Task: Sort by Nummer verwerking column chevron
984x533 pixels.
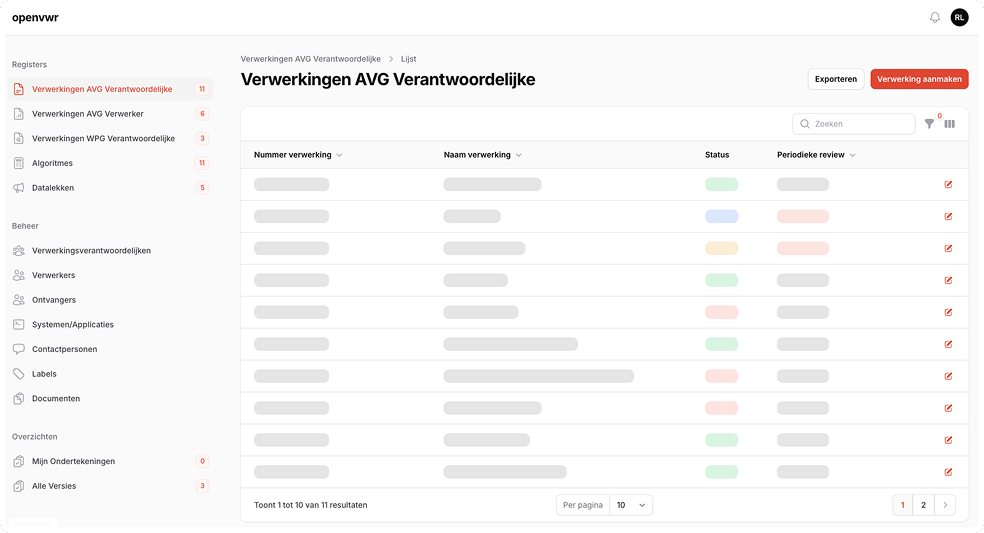Action: [340, 155]
